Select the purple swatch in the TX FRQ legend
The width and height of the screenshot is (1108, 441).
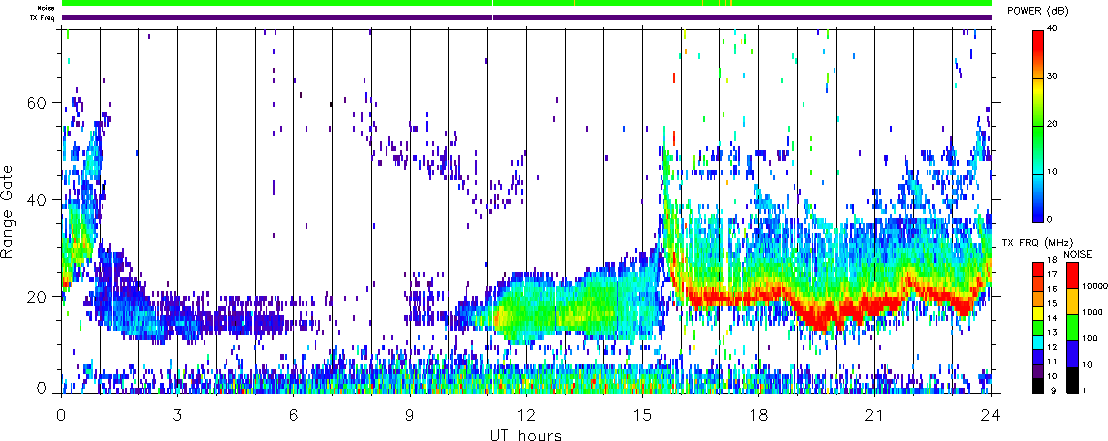[1038, 372]
